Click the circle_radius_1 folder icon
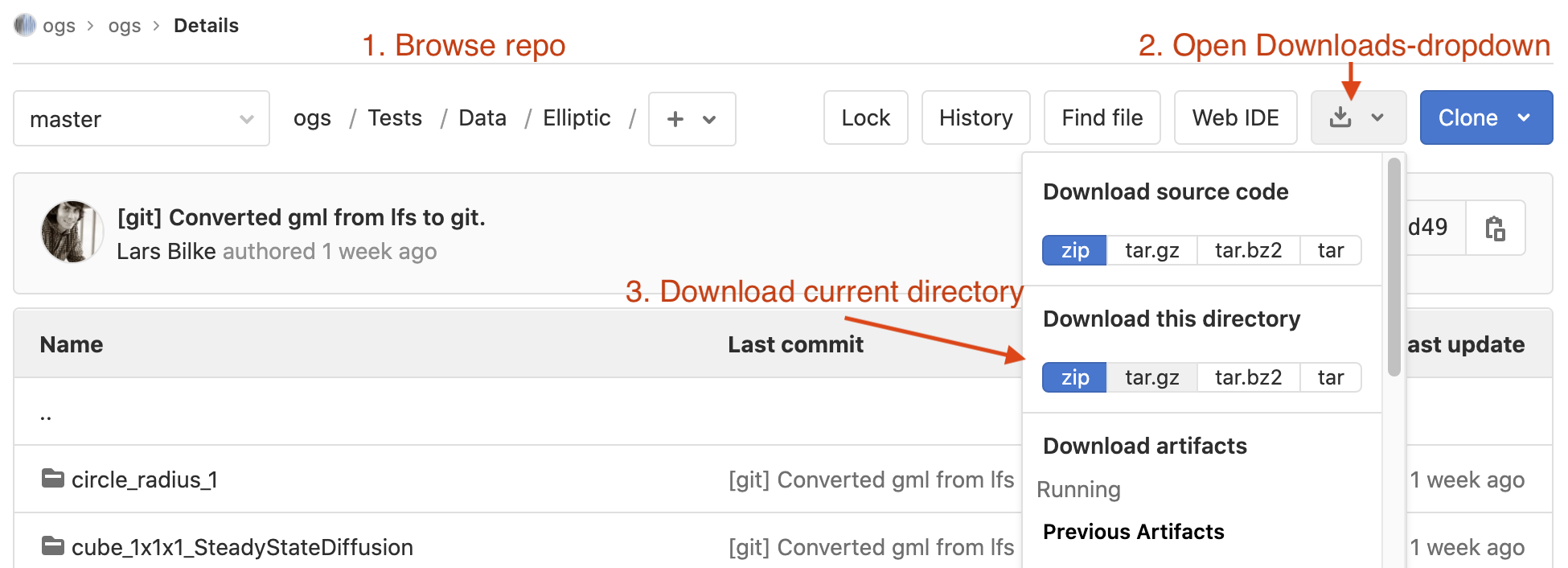 [x=53, y=479]
